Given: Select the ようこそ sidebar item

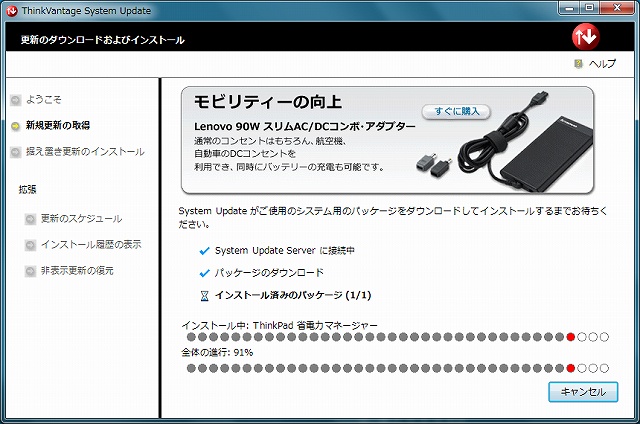Looking at the screenshot, I should coord(44,99).
